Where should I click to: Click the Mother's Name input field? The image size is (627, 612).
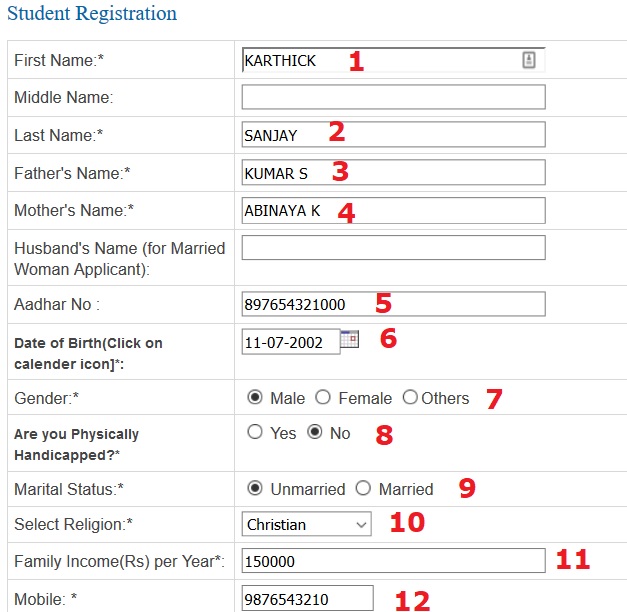(393, 210)
